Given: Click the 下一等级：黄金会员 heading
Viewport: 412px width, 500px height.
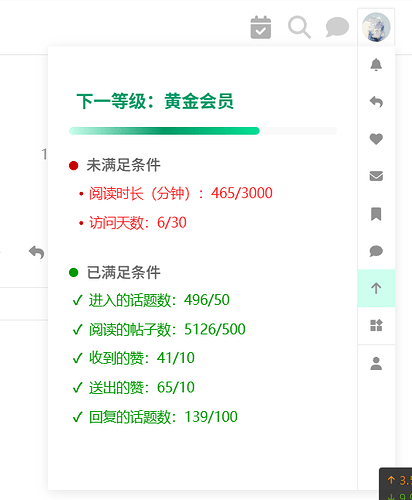Looking at the screenshot, I should click(x=155, y=101).
